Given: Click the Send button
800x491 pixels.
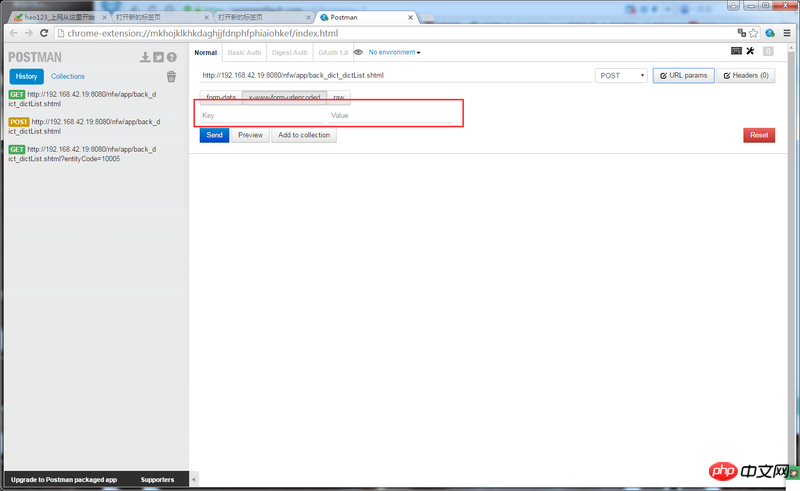Looking at the screenshot, I should [214, 135].
